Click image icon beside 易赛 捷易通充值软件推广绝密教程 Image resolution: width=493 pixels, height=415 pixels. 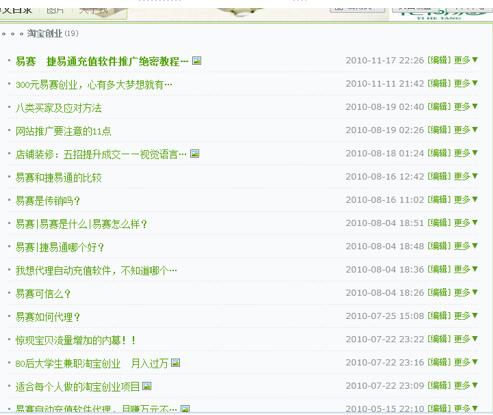click(x=197, y=61)
